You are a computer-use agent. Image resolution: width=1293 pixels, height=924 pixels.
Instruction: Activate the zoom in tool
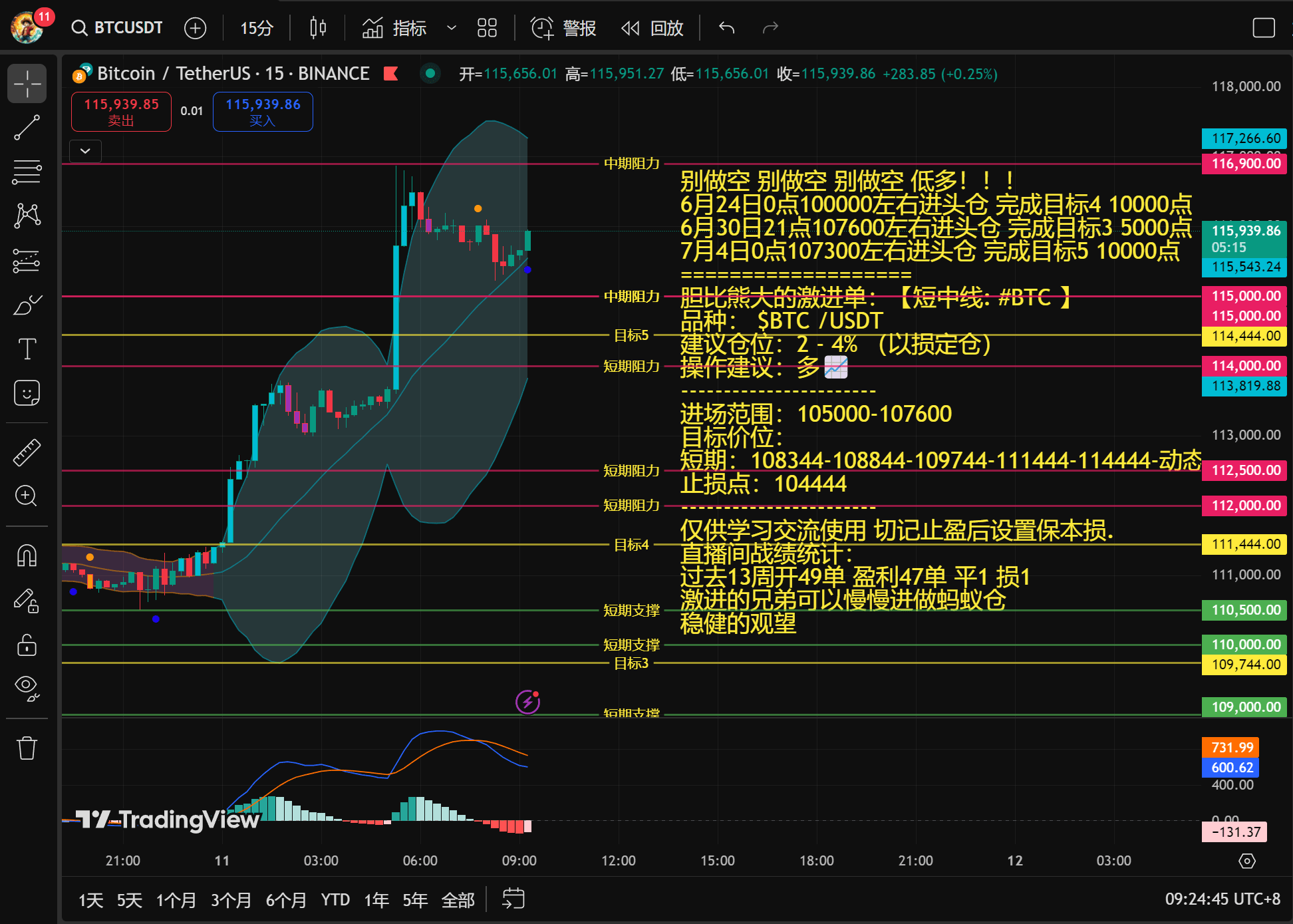coord(27,496)
